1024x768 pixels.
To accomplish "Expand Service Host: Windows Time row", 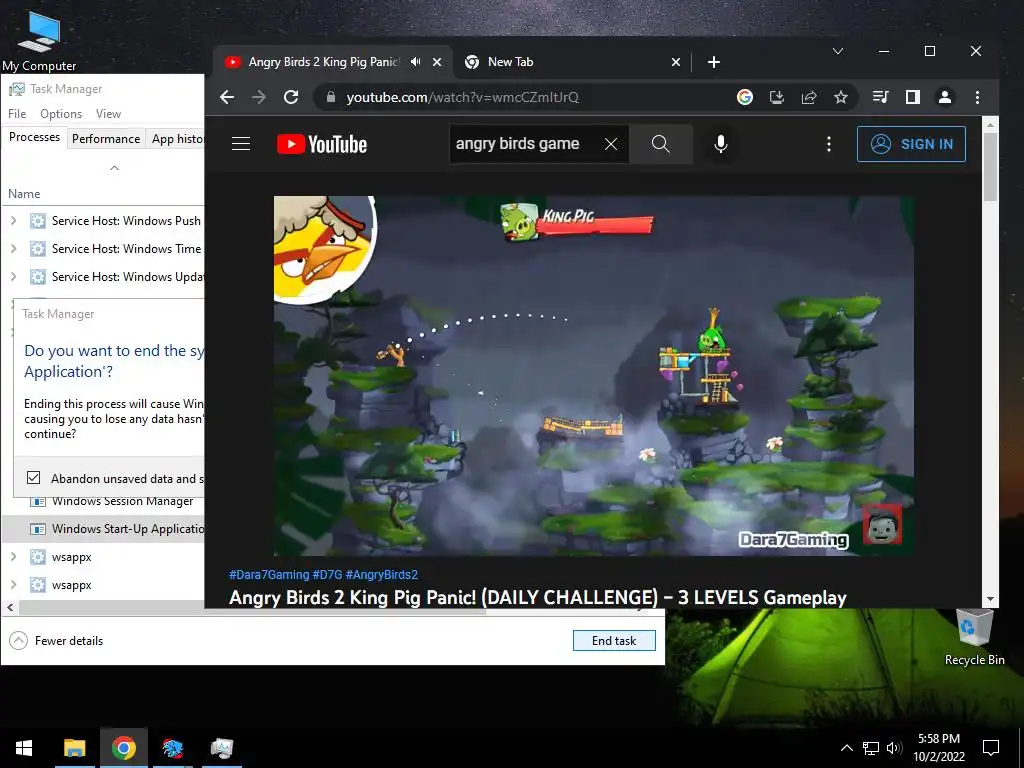I will [13, 249].
